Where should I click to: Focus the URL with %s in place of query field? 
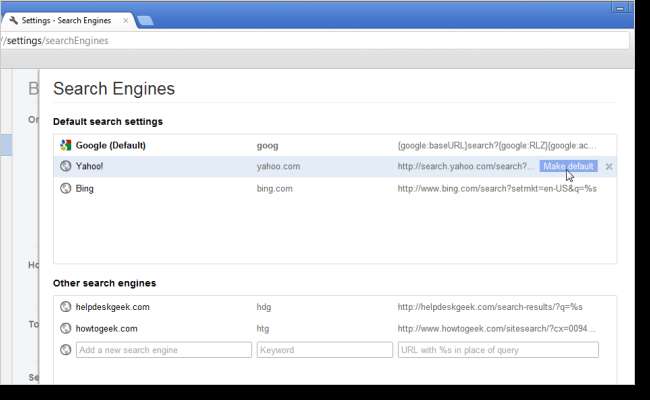498,350
